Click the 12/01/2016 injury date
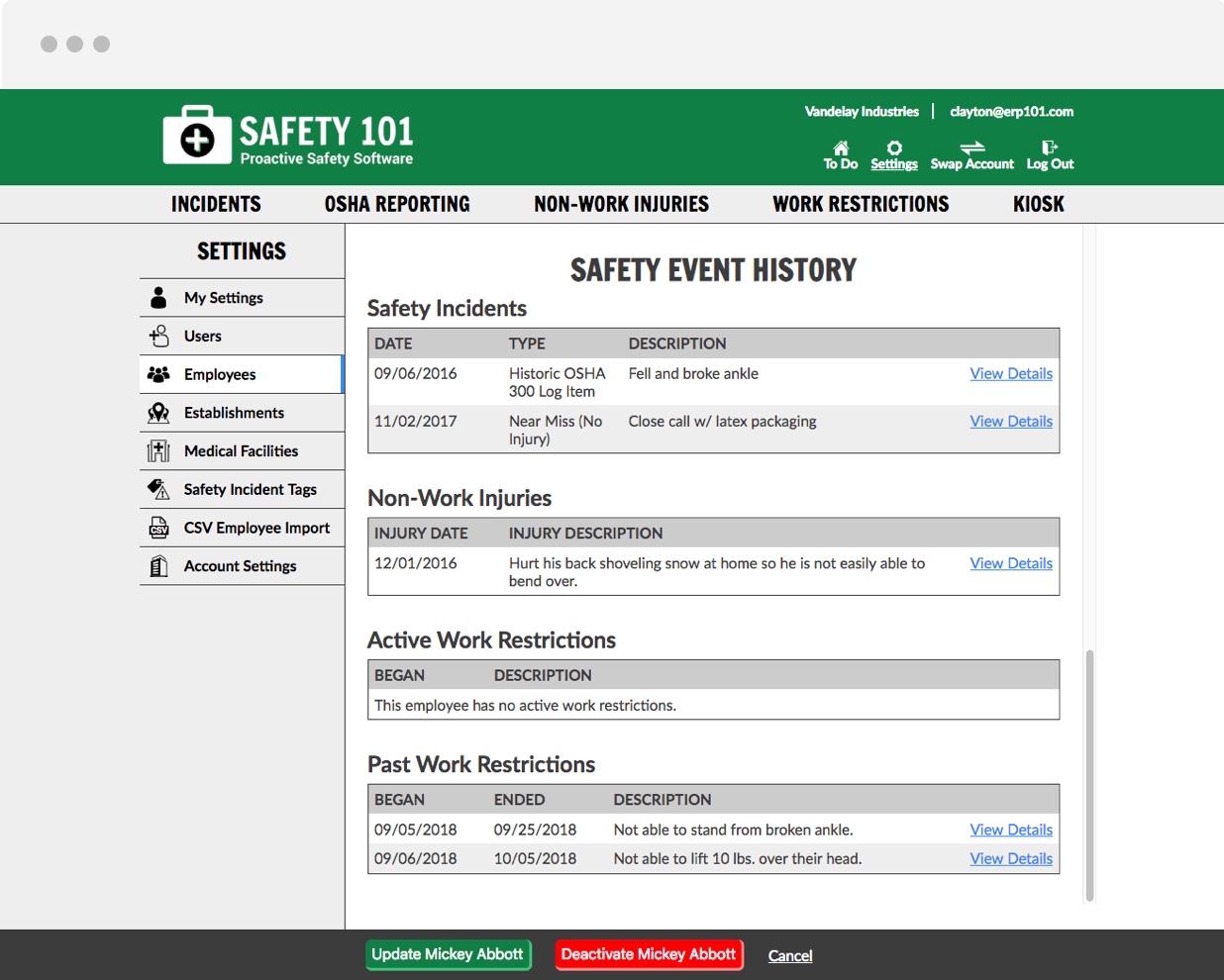 pos(415,563)
